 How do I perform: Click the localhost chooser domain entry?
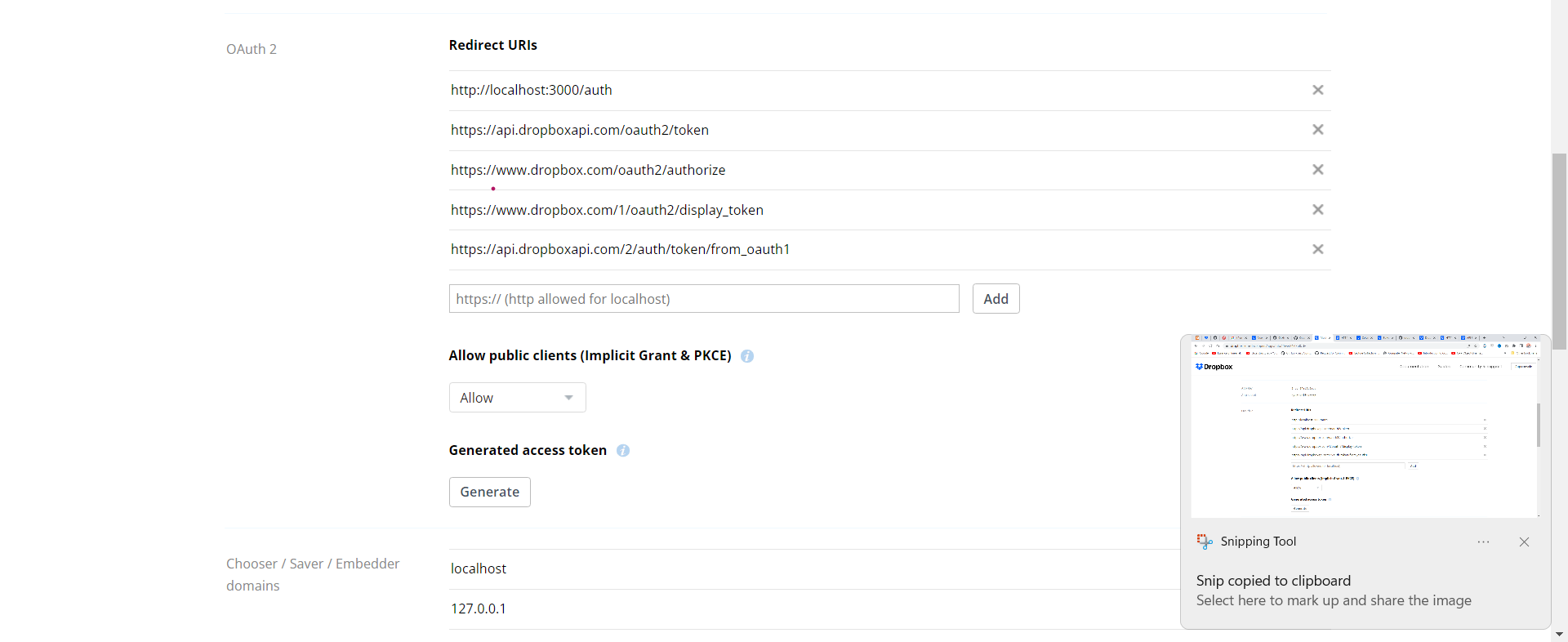(x=479, y=568)
